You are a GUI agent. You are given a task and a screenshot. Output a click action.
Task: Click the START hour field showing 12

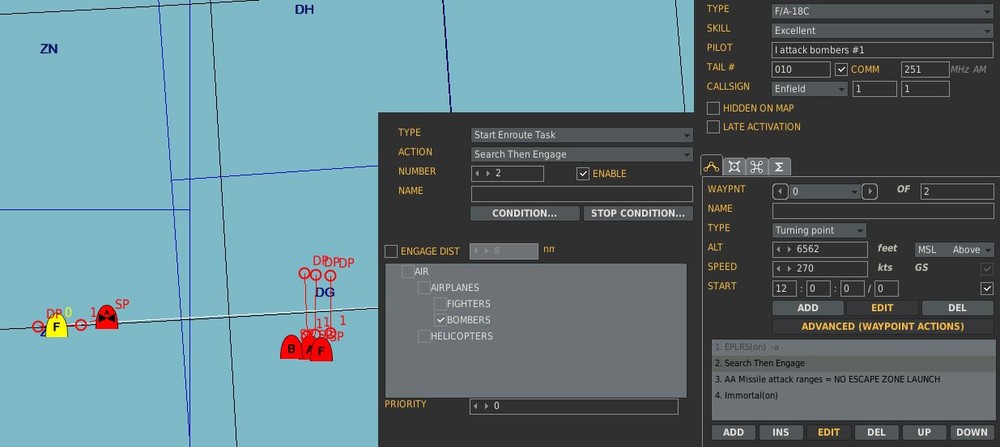pyautogui.click(x=784, y=289)
